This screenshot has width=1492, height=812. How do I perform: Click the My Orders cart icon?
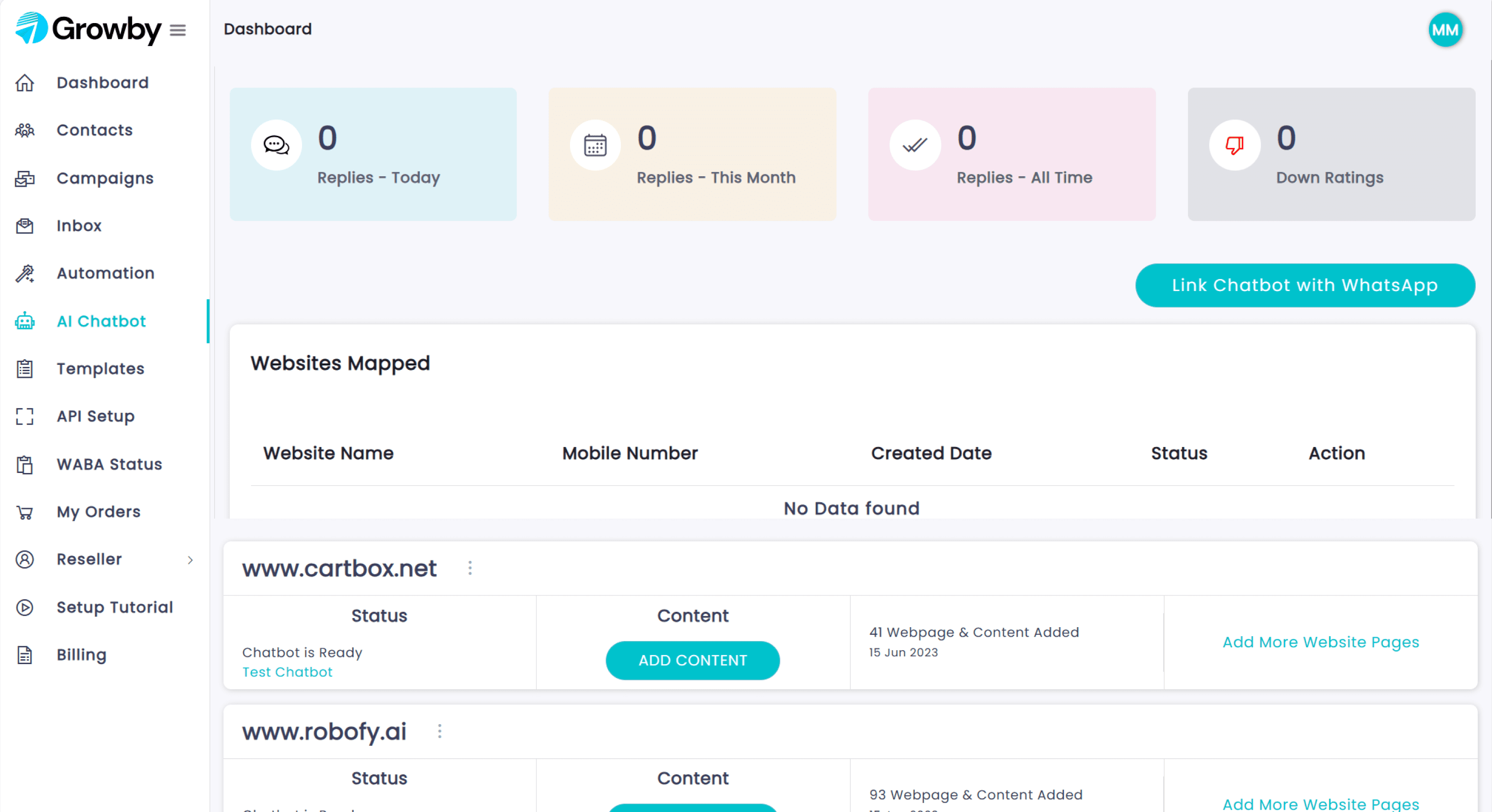[24, 512]
